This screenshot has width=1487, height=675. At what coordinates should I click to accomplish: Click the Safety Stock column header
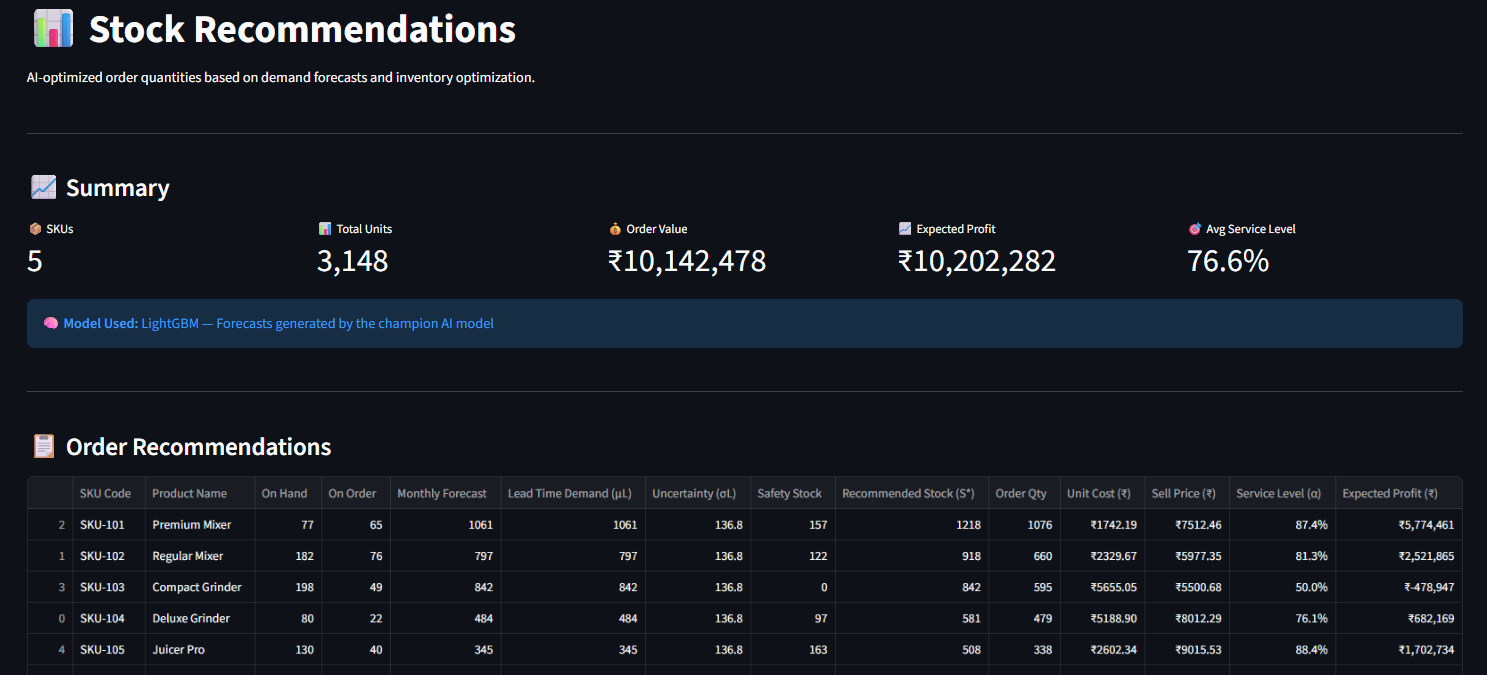click(x=792, y=493)
